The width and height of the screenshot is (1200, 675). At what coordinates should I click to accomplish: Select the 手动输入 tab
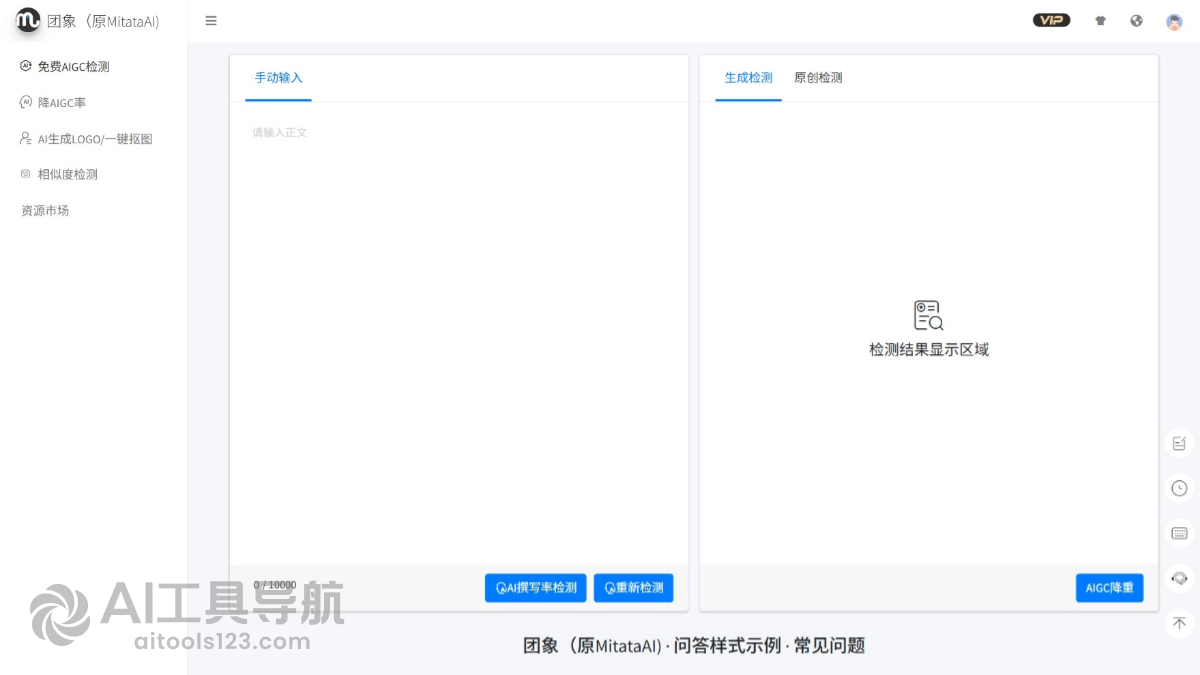[x=278, y=78]
